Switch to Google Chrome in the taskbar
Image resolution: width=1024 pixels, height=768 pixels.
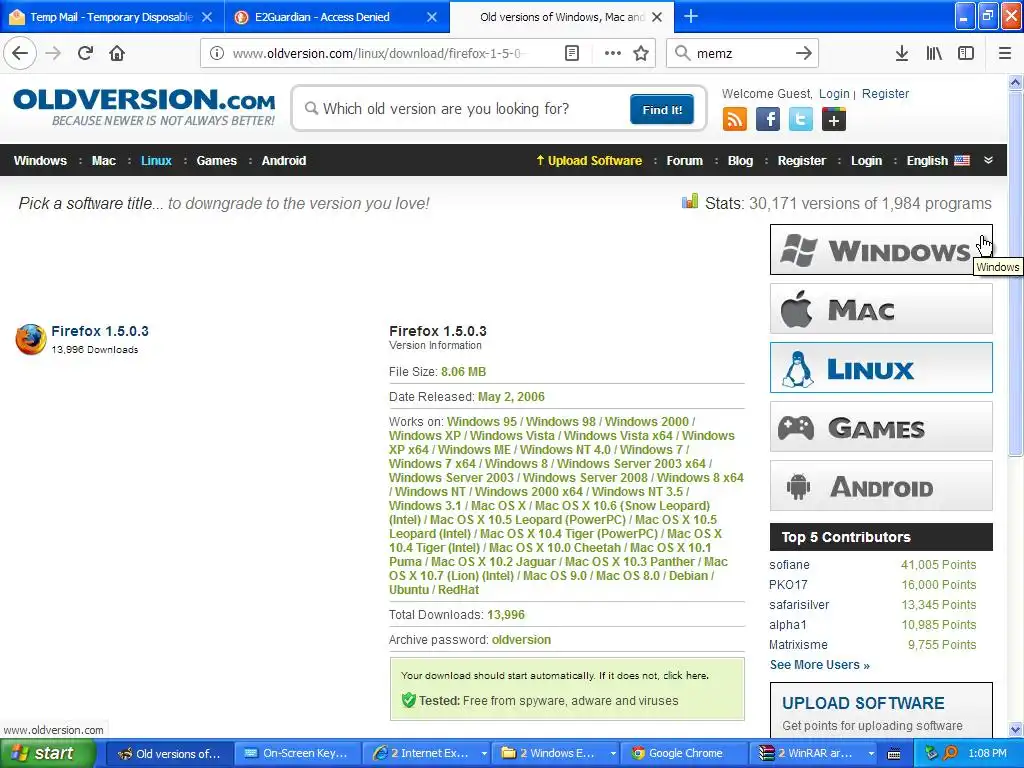(x=684, y=754)
